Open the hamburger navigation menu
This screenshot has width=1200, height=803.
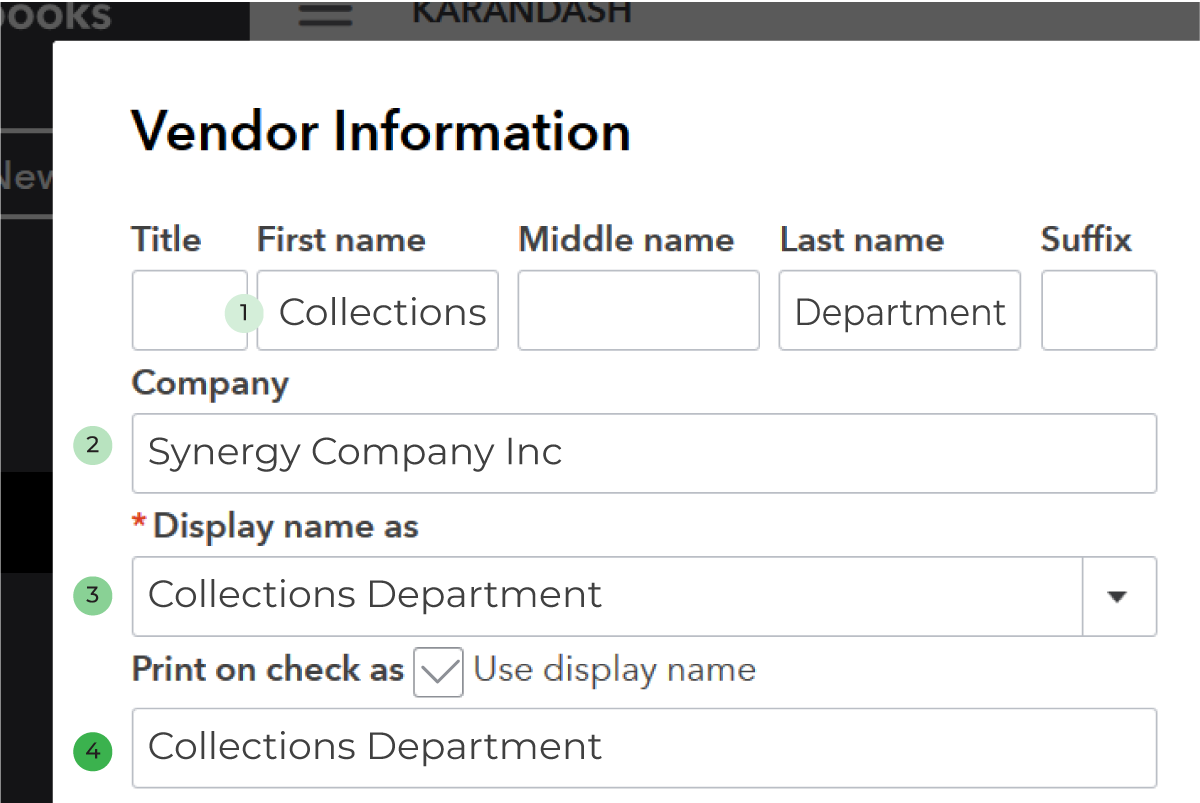[x=325, y=14]
